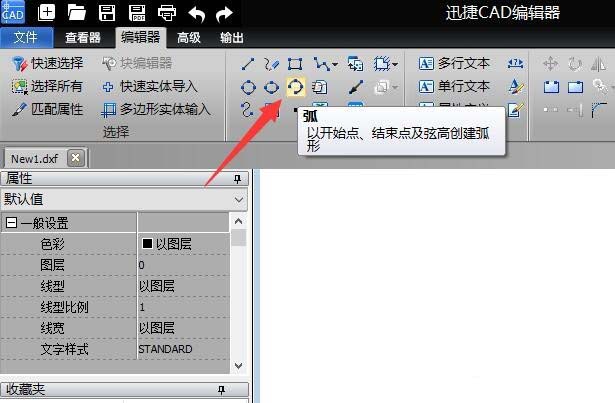The image size is (615, 403).
Task: Select the Rectangle drawing tool
Action: 295,64
